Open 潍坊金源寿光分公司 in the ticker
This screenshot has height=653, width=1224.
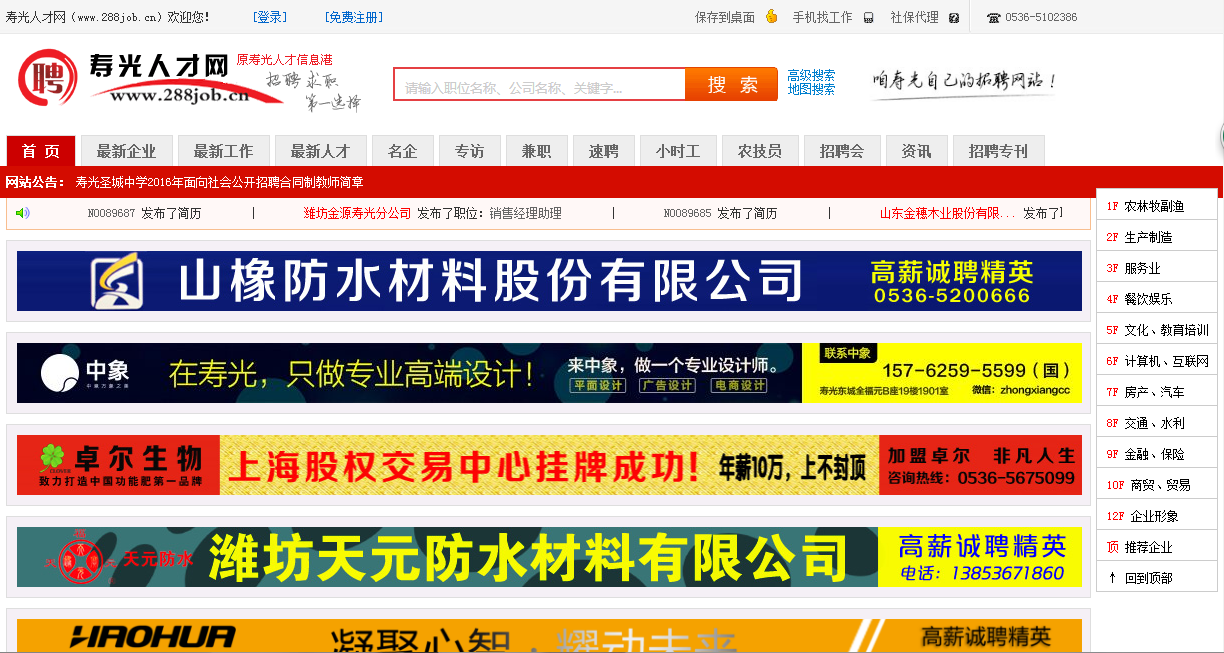(x=358, y=213)
